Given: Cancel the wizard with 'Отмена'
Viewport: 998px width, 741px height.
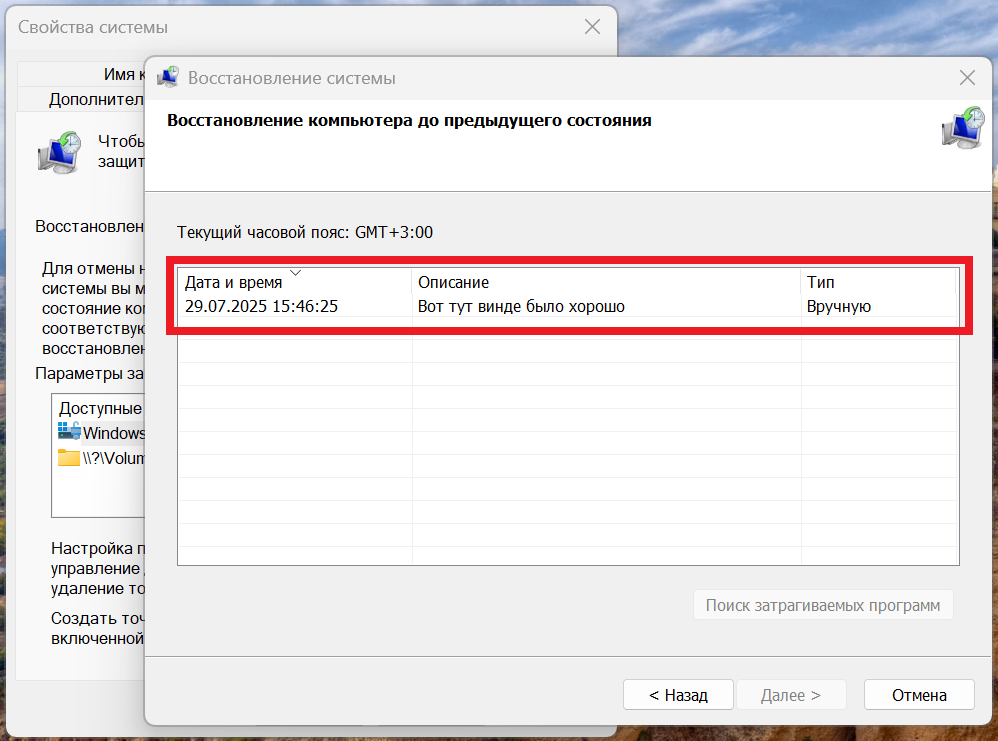Looking at the screenshot, I should pyautogui.click(x=919, y=695).
